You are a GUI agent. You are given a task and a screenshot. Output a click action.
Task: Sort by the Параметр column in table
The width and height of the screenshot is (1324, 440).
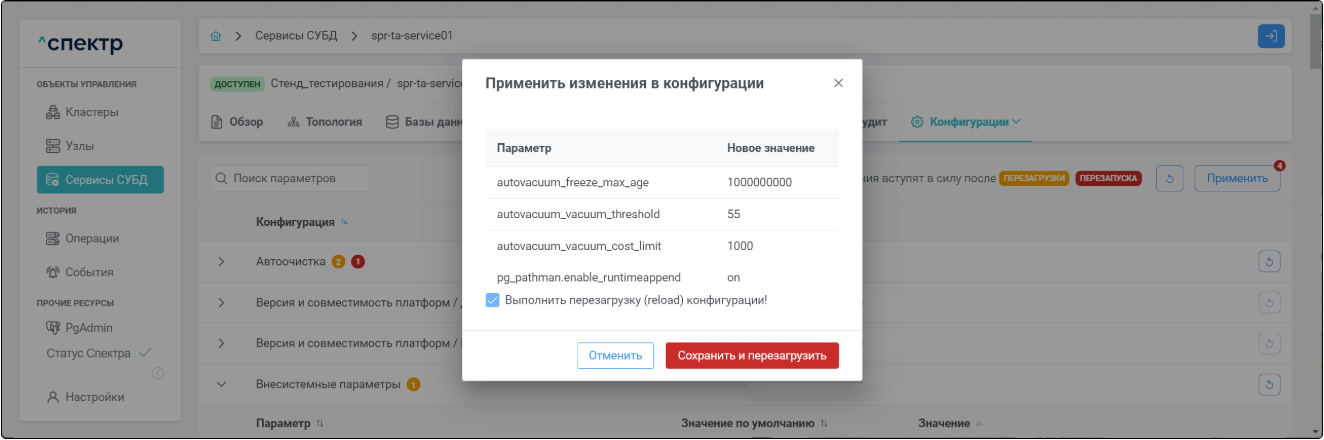pyautogui.click(x=320, y=424)
